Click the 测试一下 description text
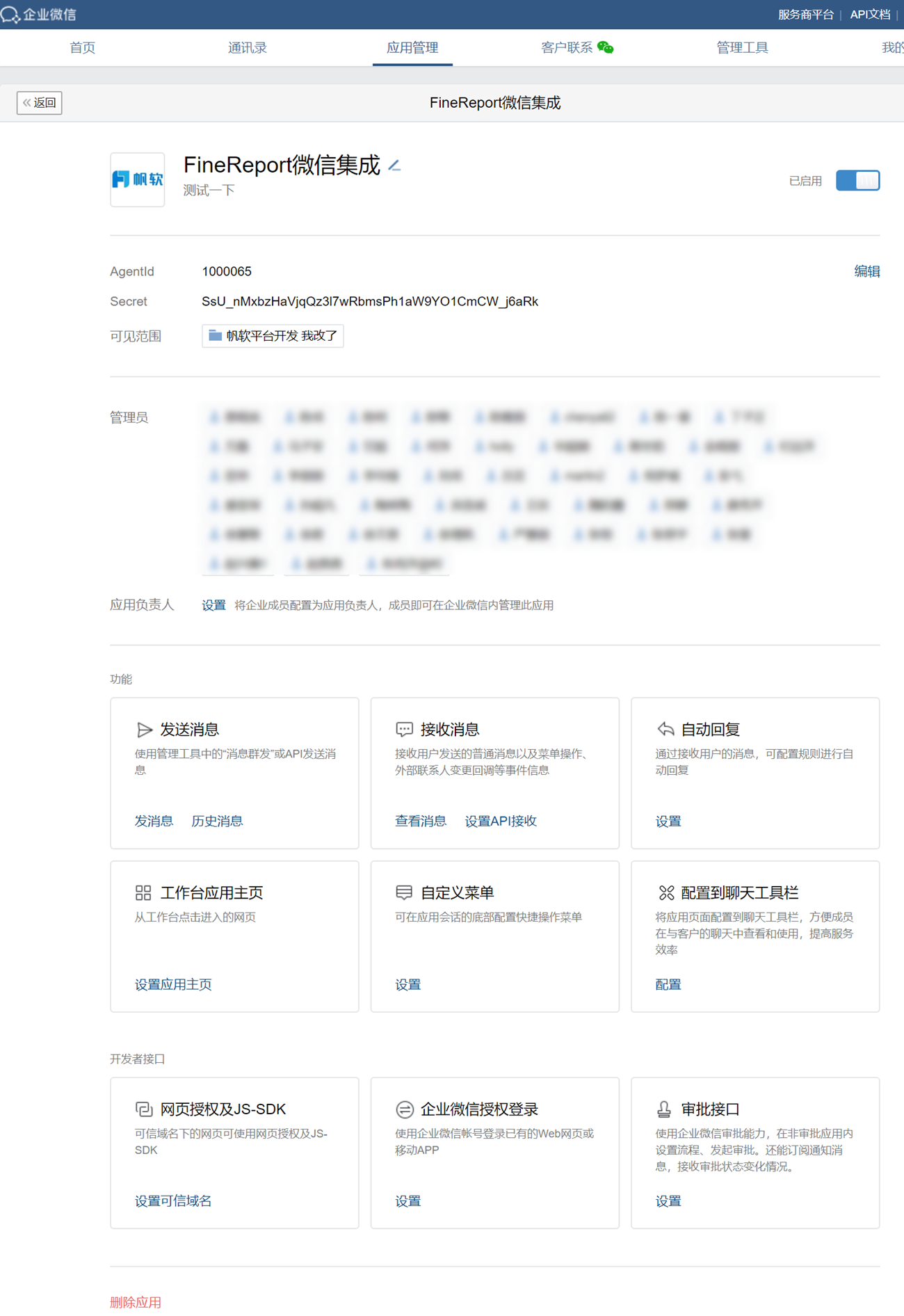904x1316 pixels. click(x=209, y=190)
